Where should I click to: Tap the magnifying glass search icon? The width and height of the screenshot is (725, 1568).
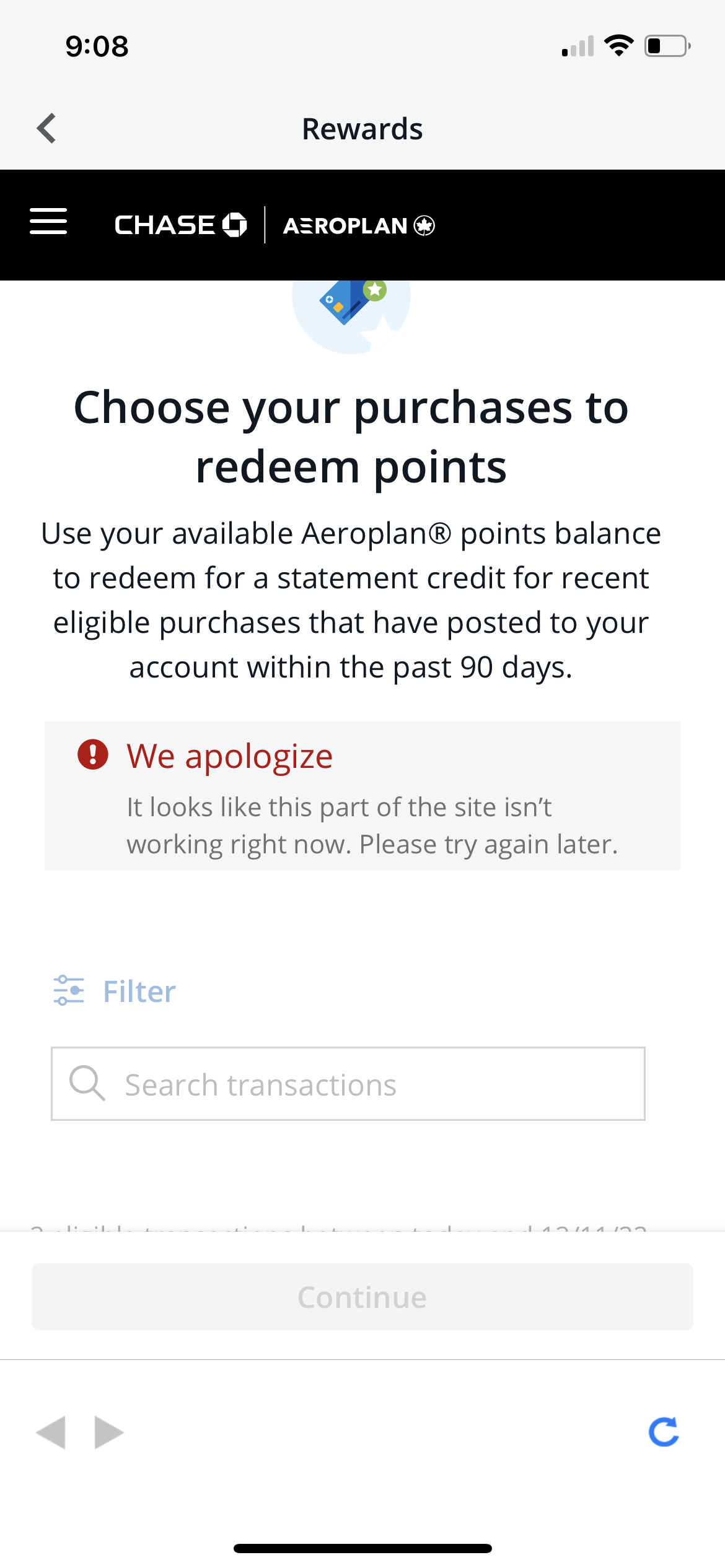87,1083
